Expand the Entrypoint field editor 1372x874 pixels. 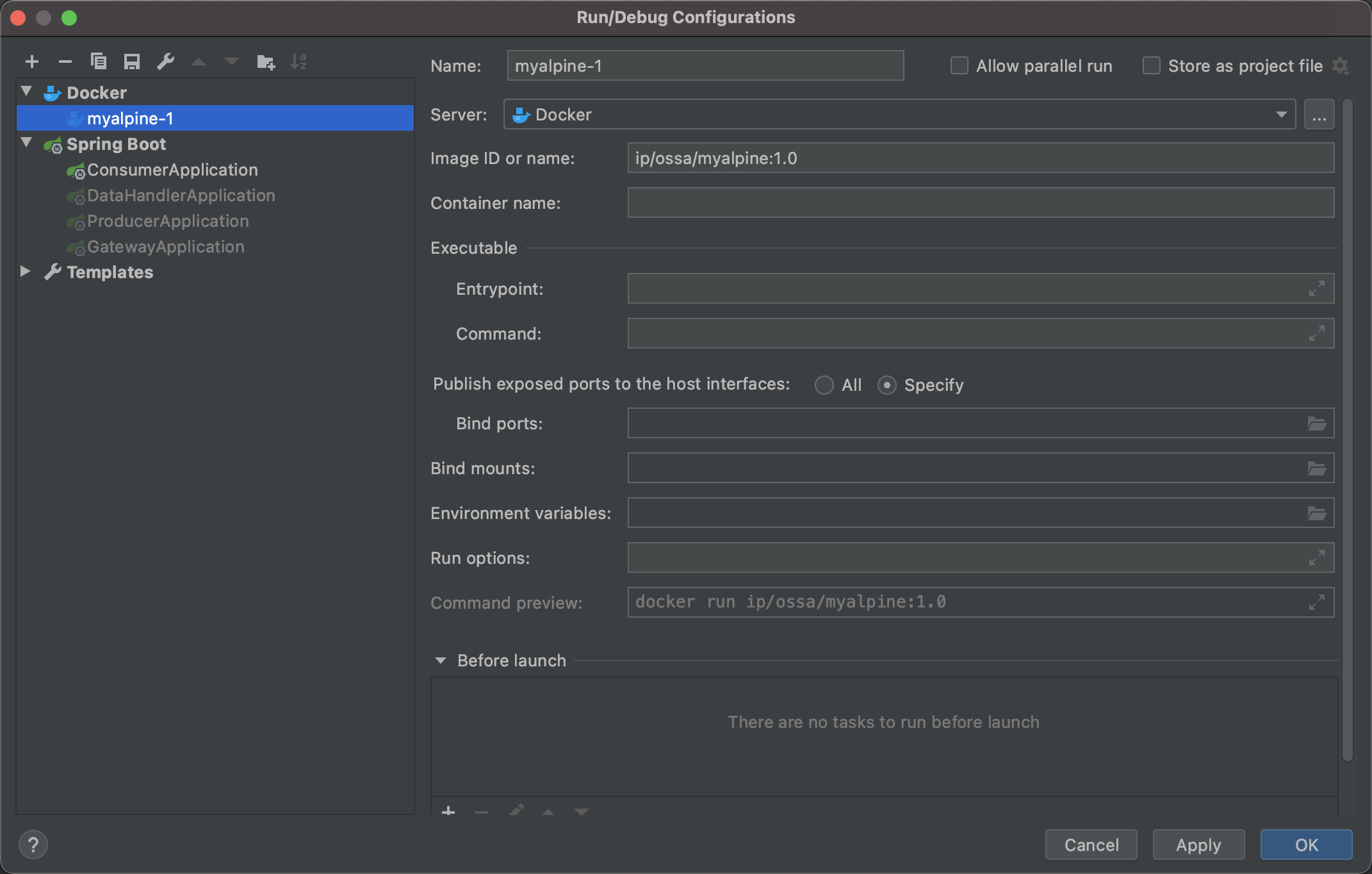pos(1317,289)
